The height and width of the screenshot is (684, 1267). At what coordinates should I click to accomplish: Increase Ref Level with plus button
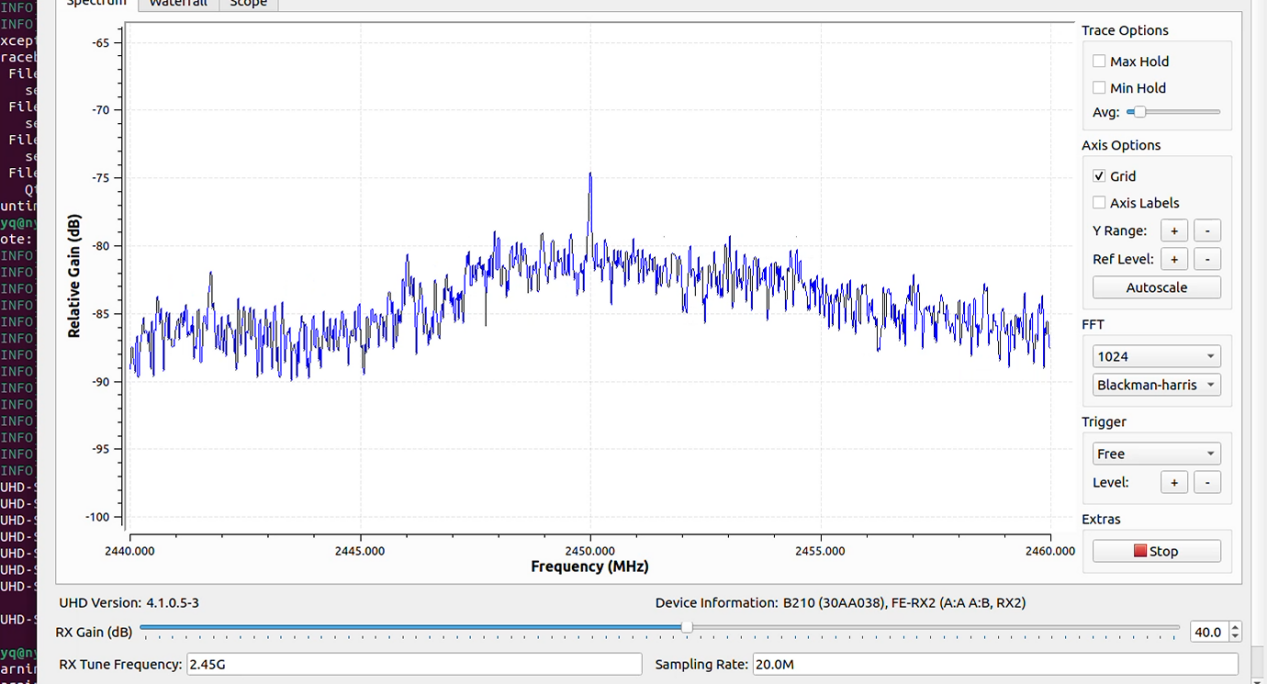tap(1174, 259)
